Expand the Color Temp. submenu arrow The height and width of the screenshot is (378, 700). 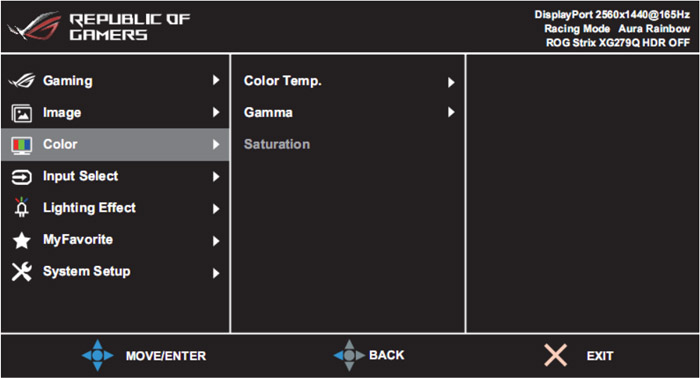tap(451, 82)
